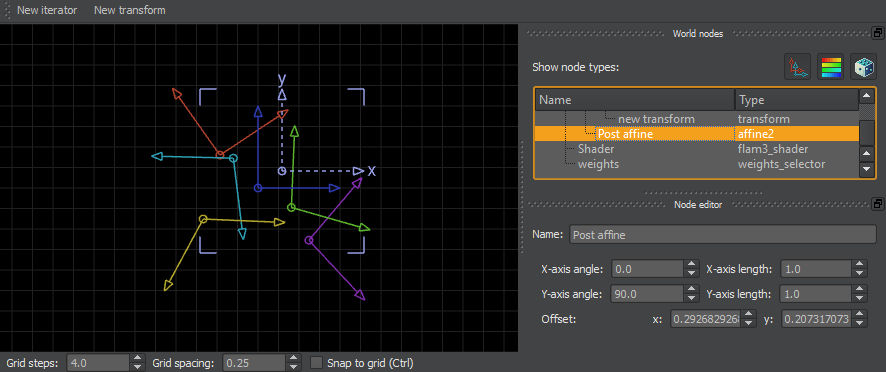Image resolution: width=886 pixels, height=372 pixels.
Task: Select the yellow transform origin circle
Action: 203,219
